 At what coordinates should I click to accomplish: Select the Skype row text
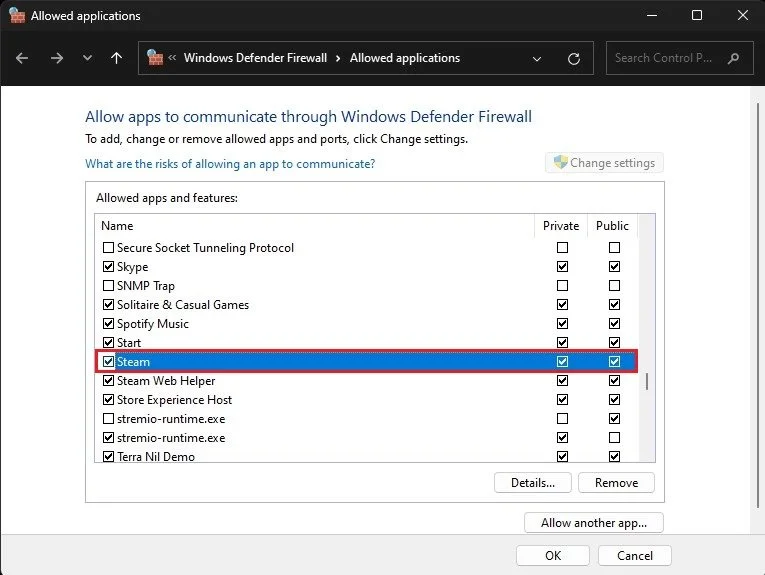tap(133, 267)
